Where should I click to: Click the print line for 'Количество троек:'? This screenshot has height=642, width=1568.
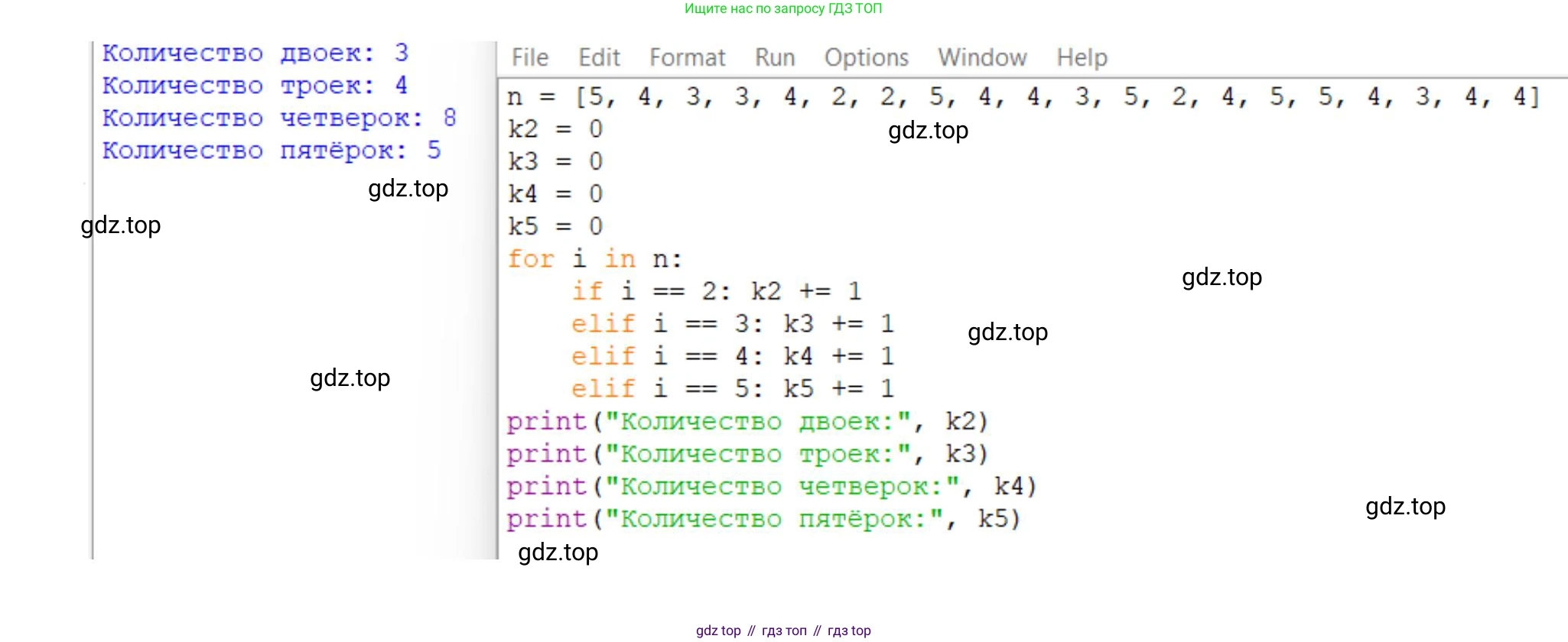747,454
